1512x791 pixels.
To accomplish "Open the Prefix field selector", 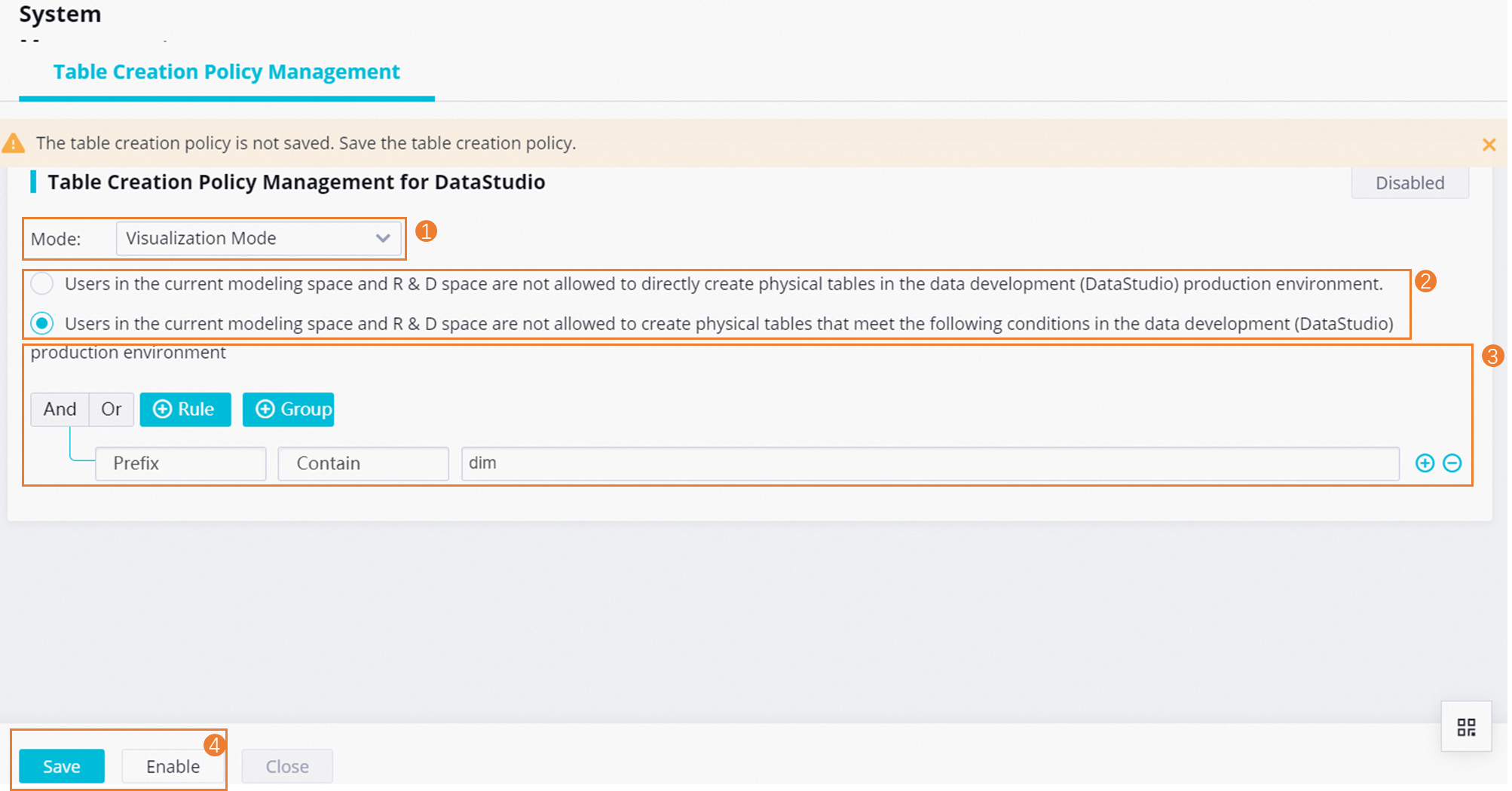I will 181,463.
